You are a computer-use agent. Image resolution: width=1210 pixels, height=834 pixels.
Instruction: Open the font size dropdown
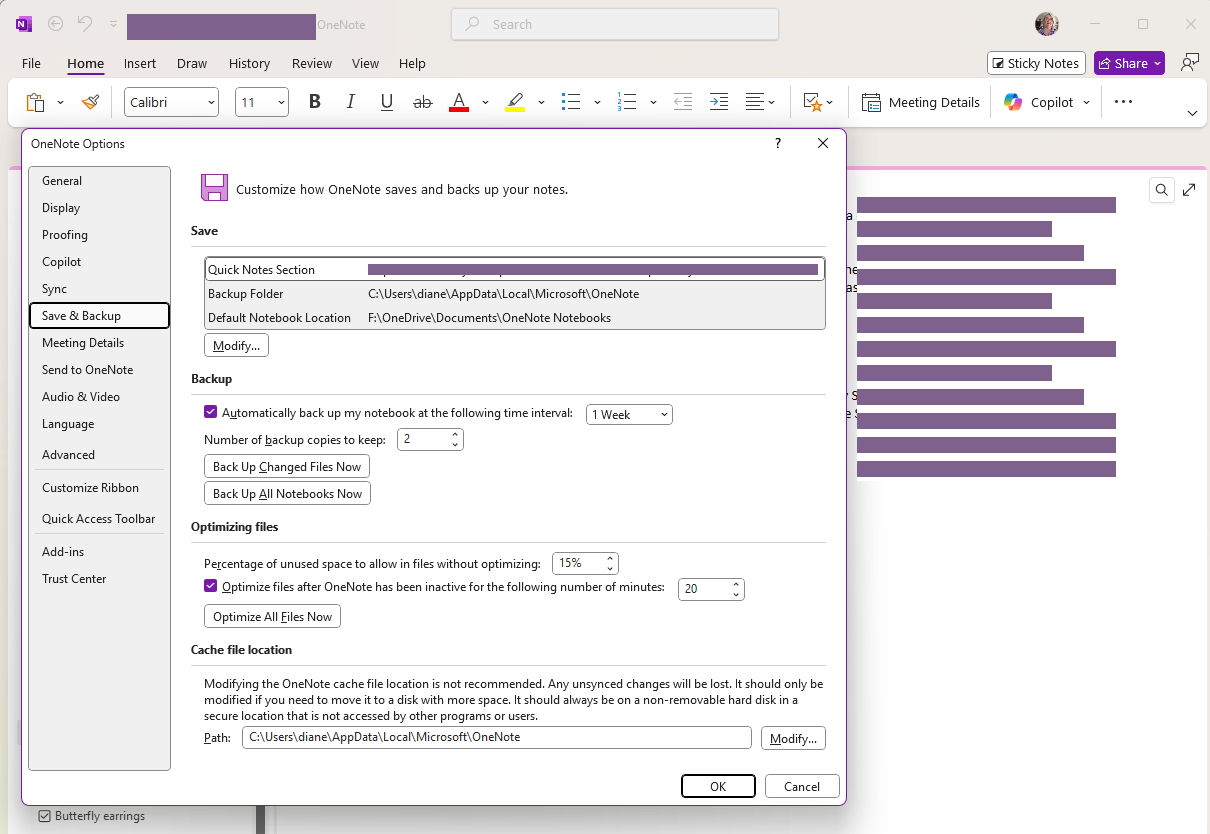tap(279, 101)
